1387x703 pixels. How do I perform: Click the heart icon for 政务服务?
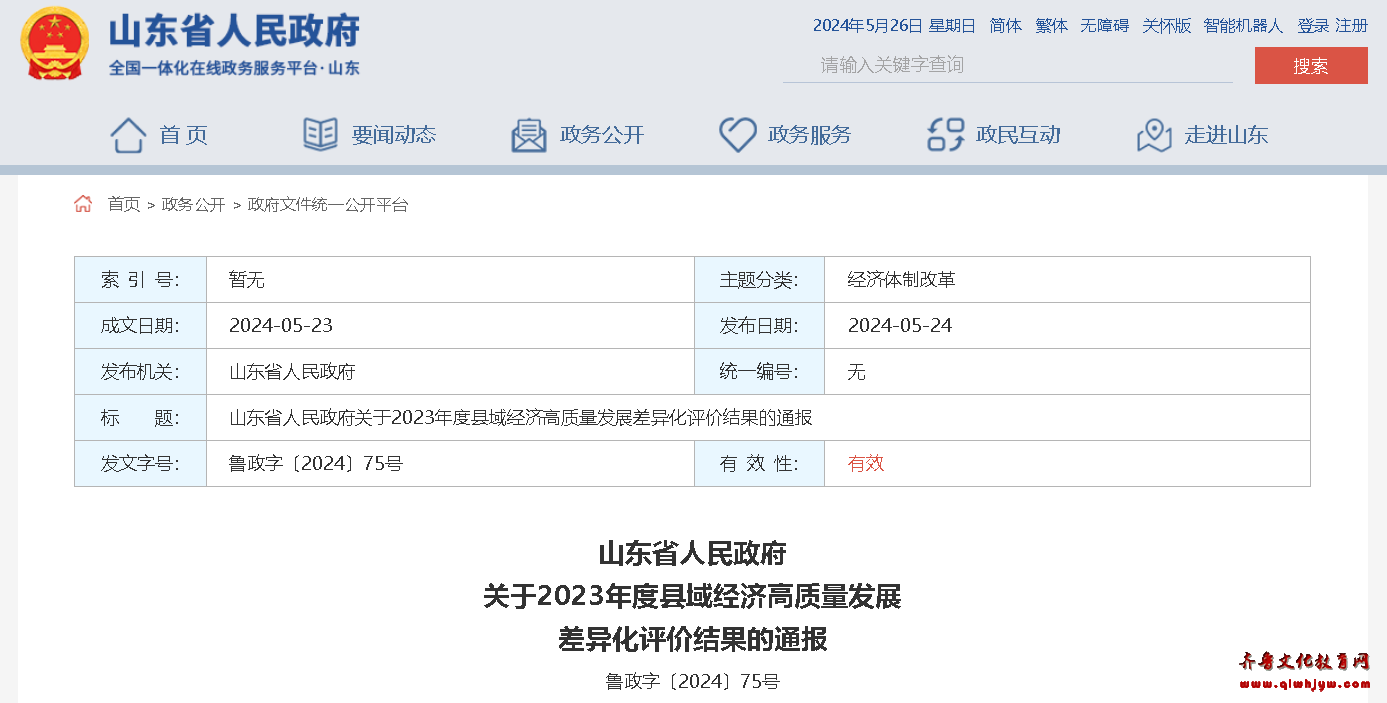[738, 135]
